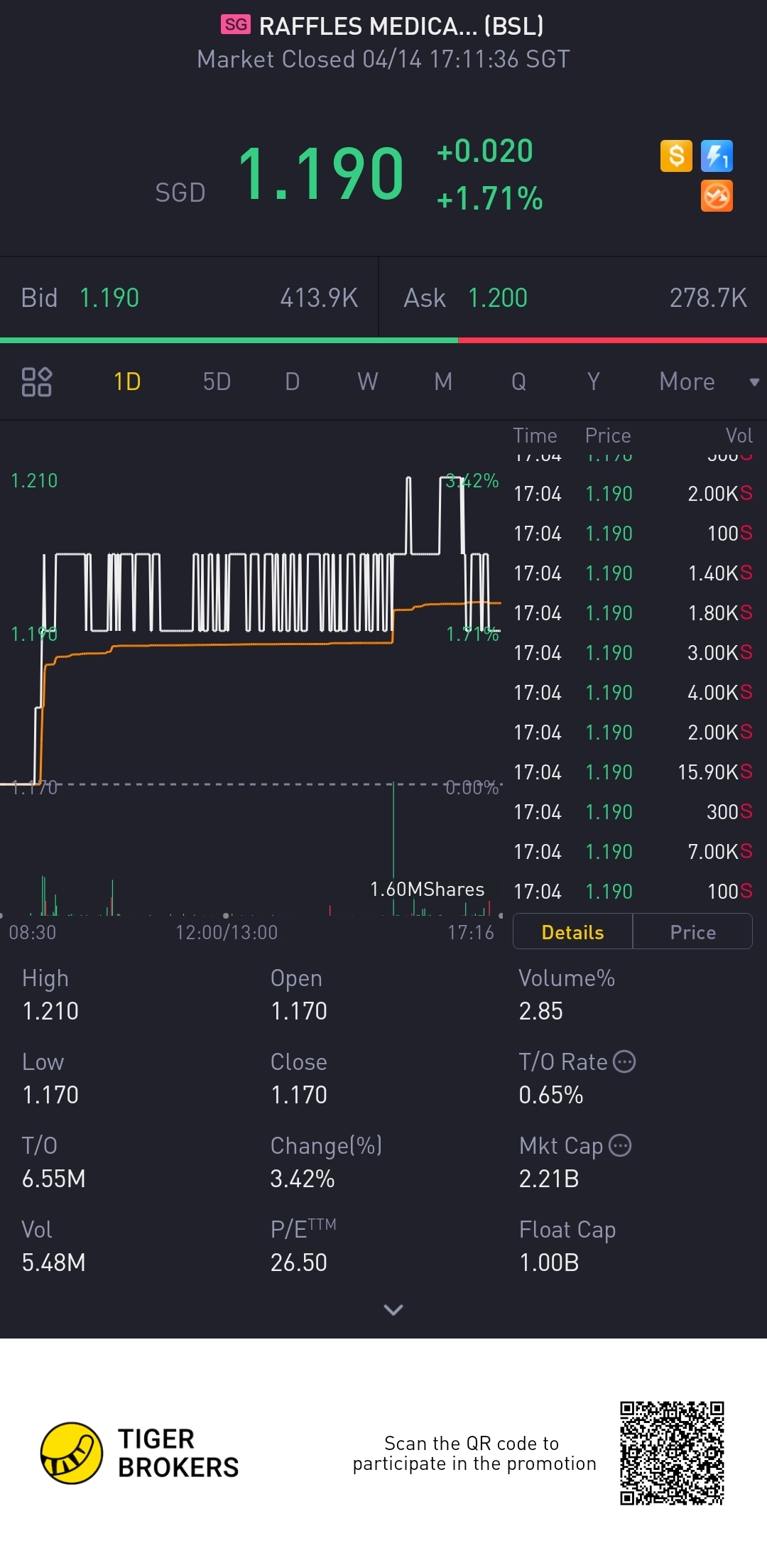767x1568 pixels.
Task: Tap the RAFFLES MEDICA... (BSL) title
Action: pyautogui.click(x=401, y=26)
